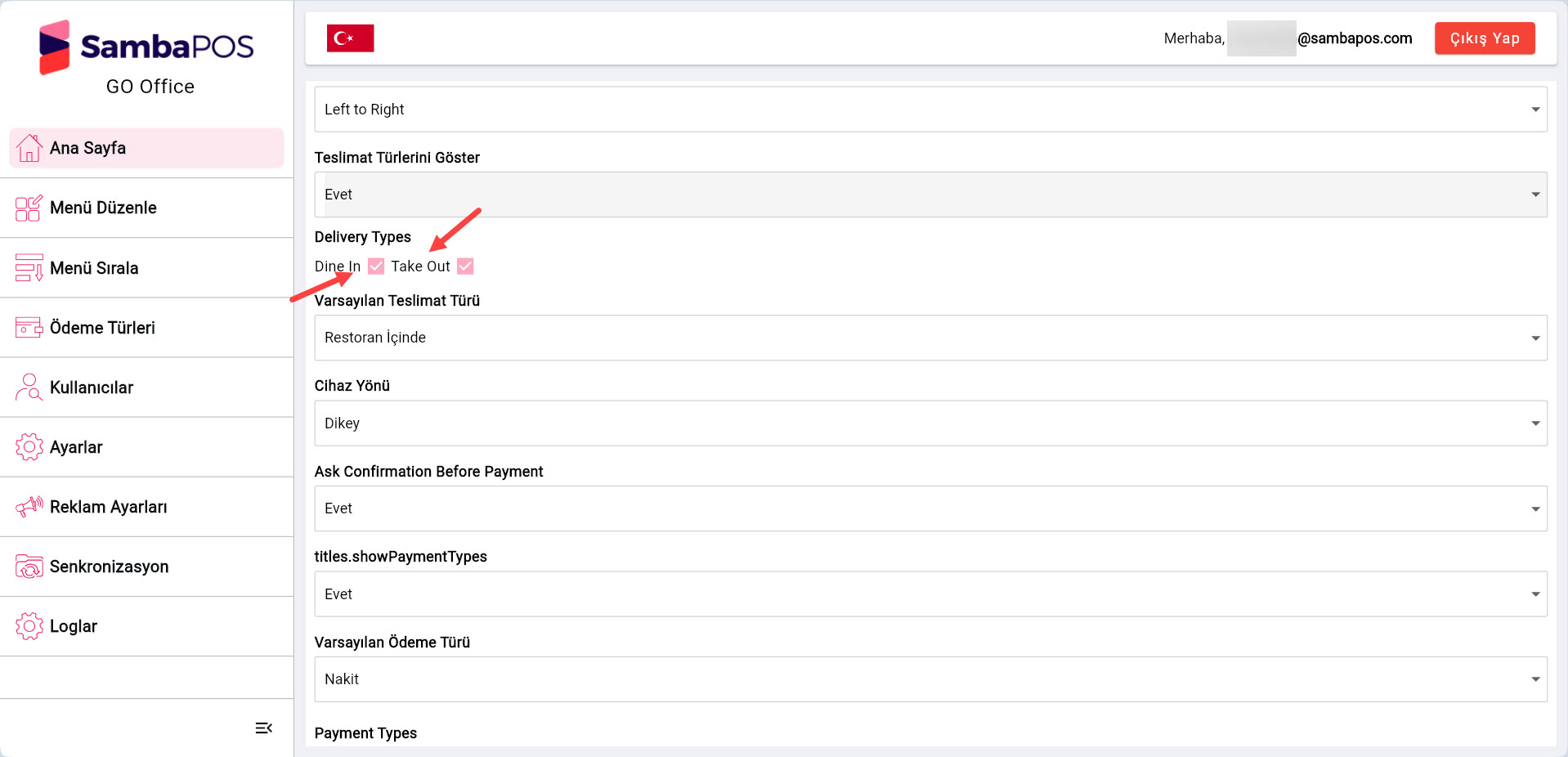Click the Çıkış Yap logout button

click(1484, 38)
